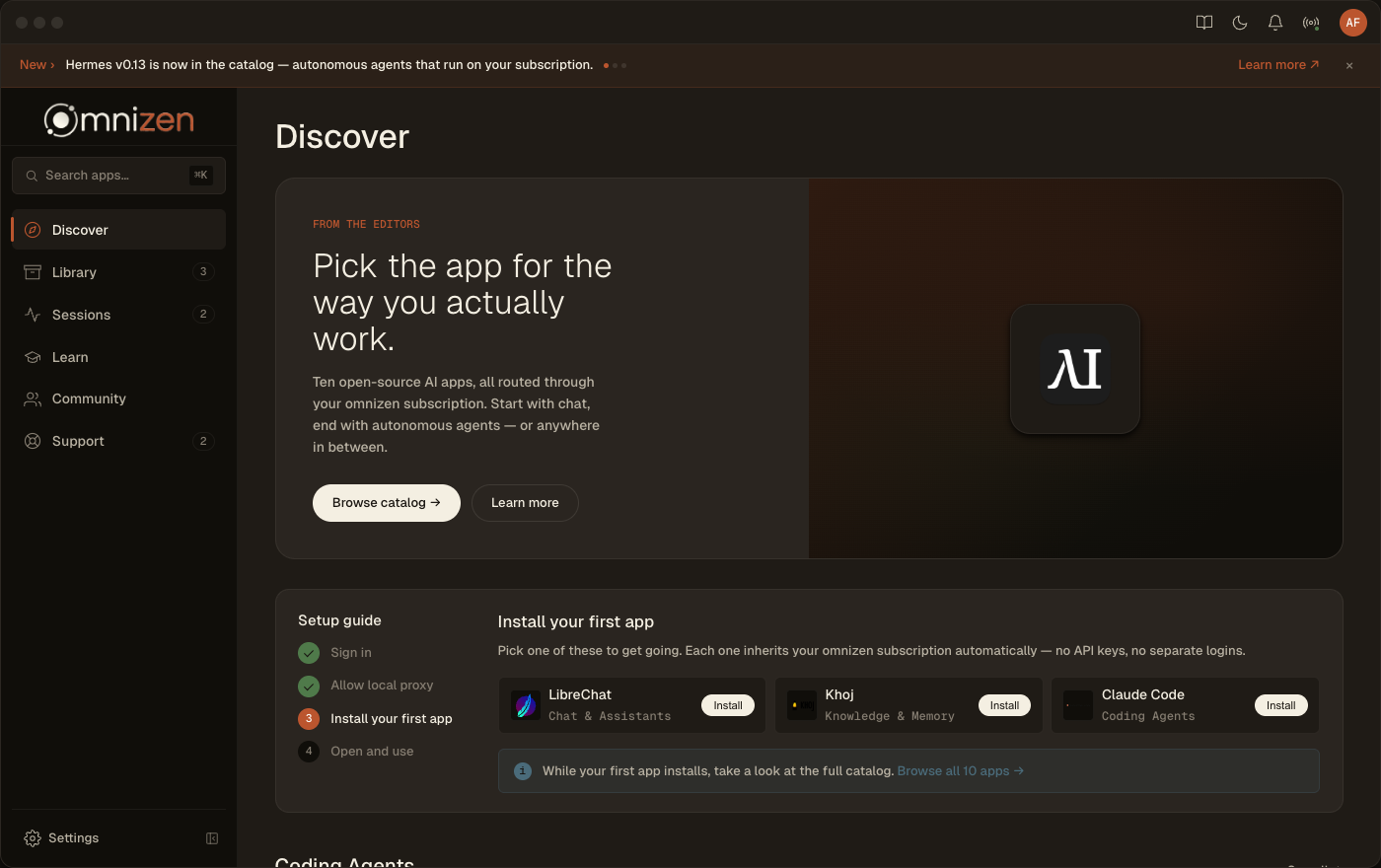Viewport: 1381px width, 868px height.
Task: Install LibreChat
Action: (x=728, y=705)
